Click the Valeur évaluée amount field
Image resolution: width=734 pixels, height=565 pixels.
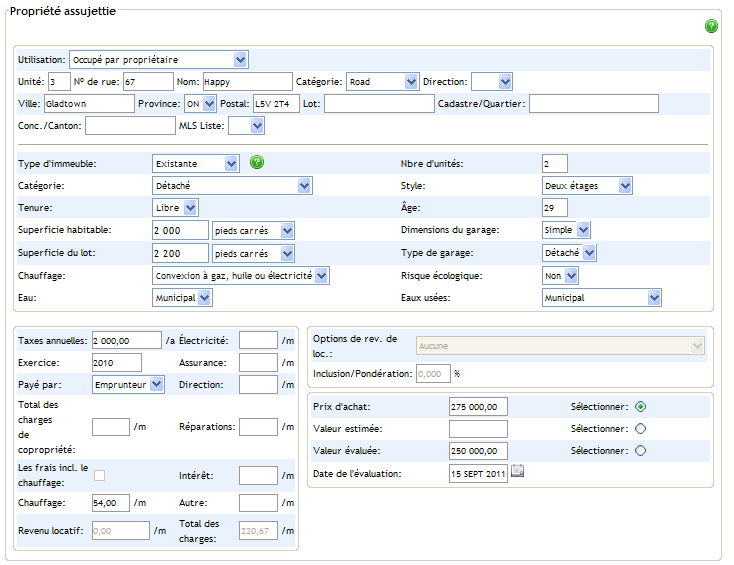pos(478,451)
